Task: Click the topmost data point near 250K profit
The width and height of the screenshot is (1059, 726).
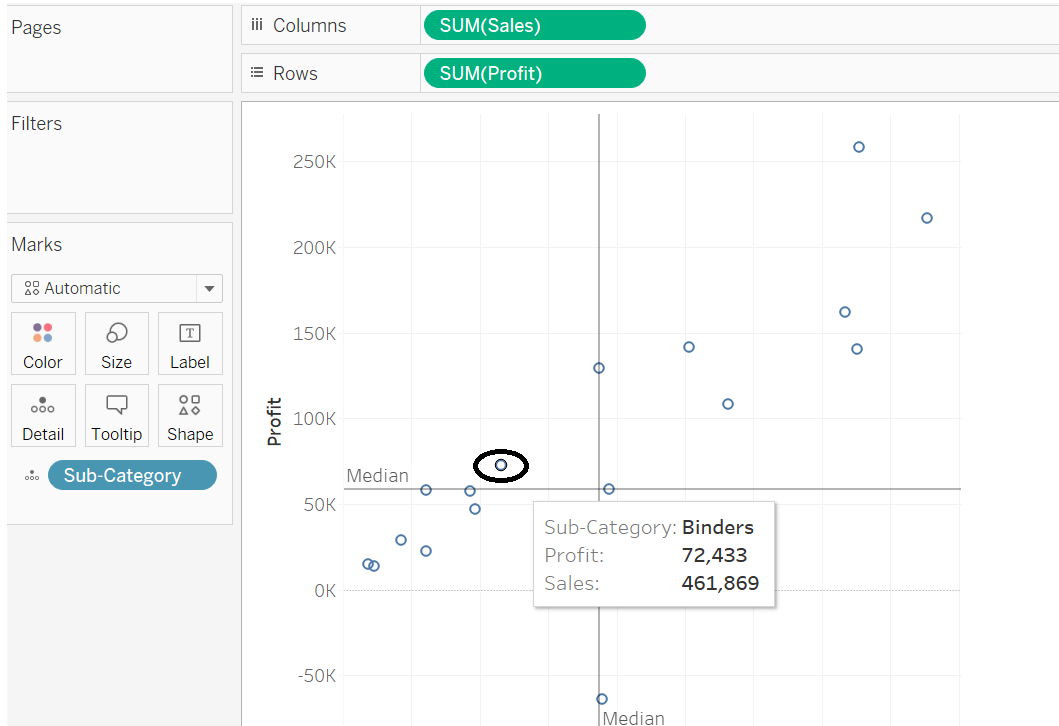Action: tap(858, 146)
